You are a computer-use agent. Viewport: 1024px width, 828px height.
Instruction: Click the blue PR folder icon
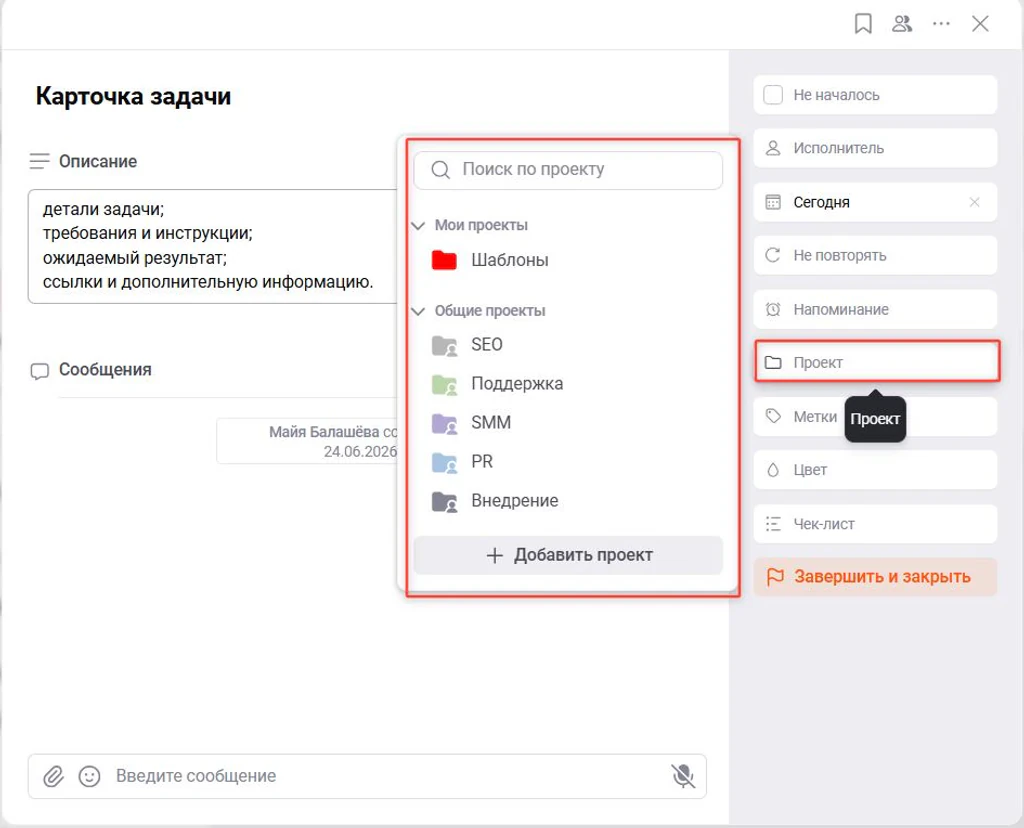tap(444, 463)
